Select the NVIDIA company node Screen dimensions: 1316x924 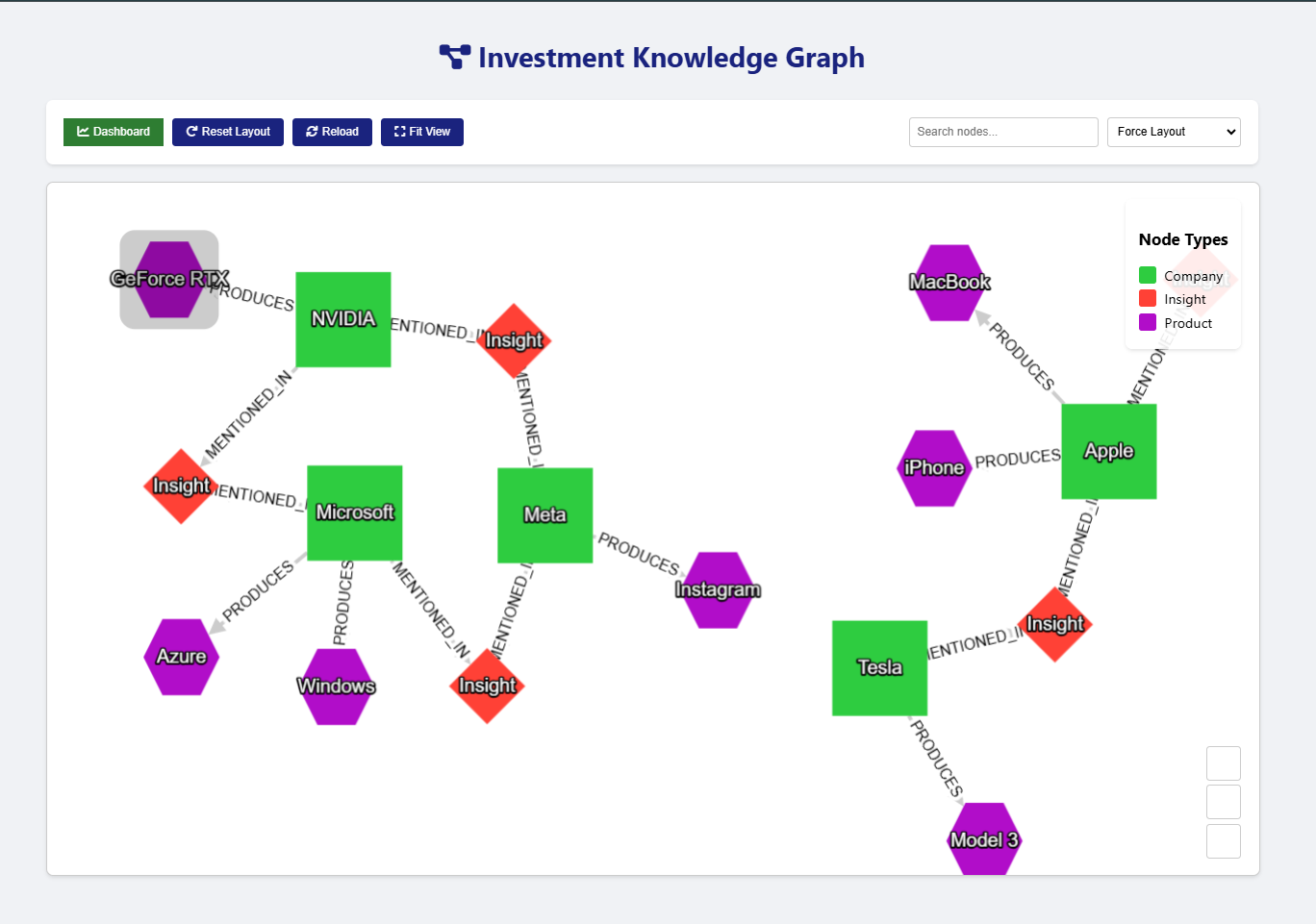[342, 319]
